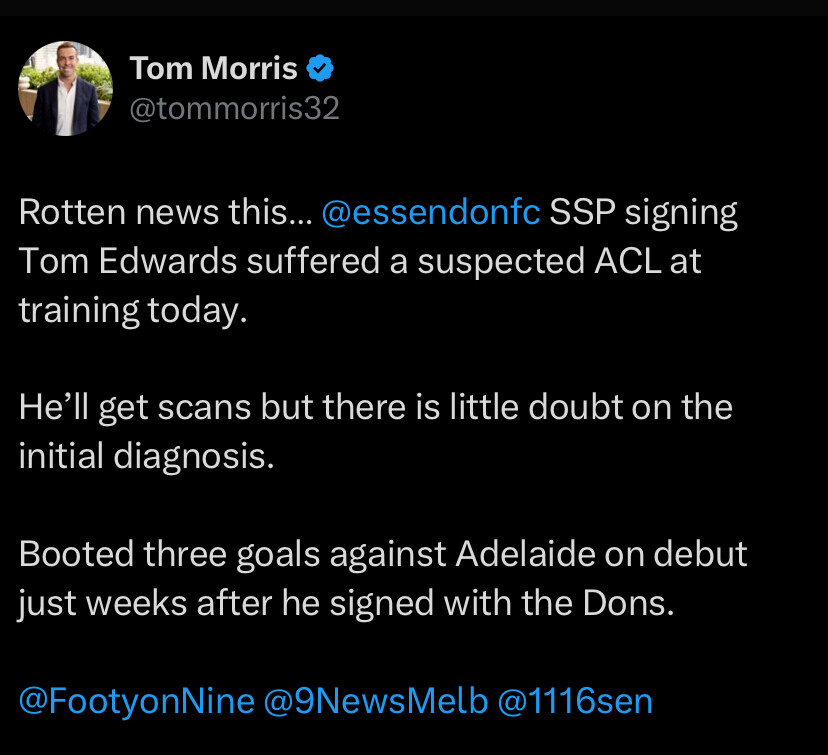Open the Tom Morris display name
This screenshot has width=828, height=755.
(214, 68)
